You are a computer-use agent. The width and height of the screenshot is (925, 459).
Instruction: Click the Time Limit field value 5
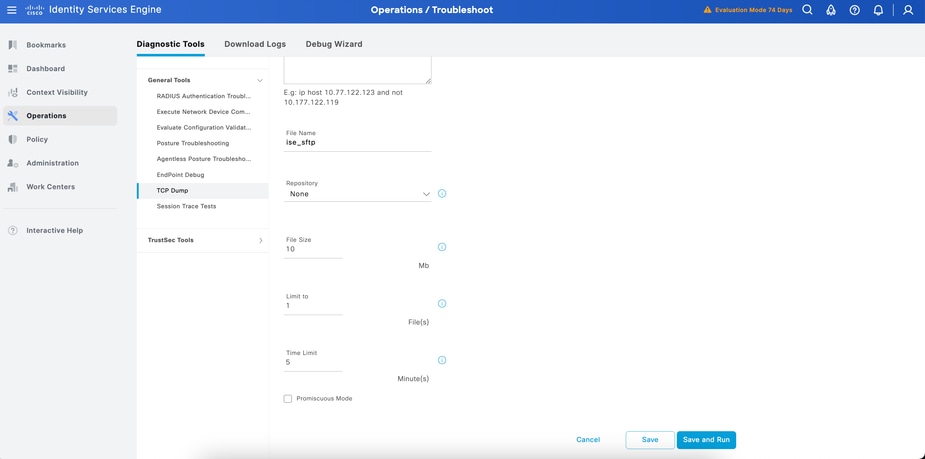[313, 363]
